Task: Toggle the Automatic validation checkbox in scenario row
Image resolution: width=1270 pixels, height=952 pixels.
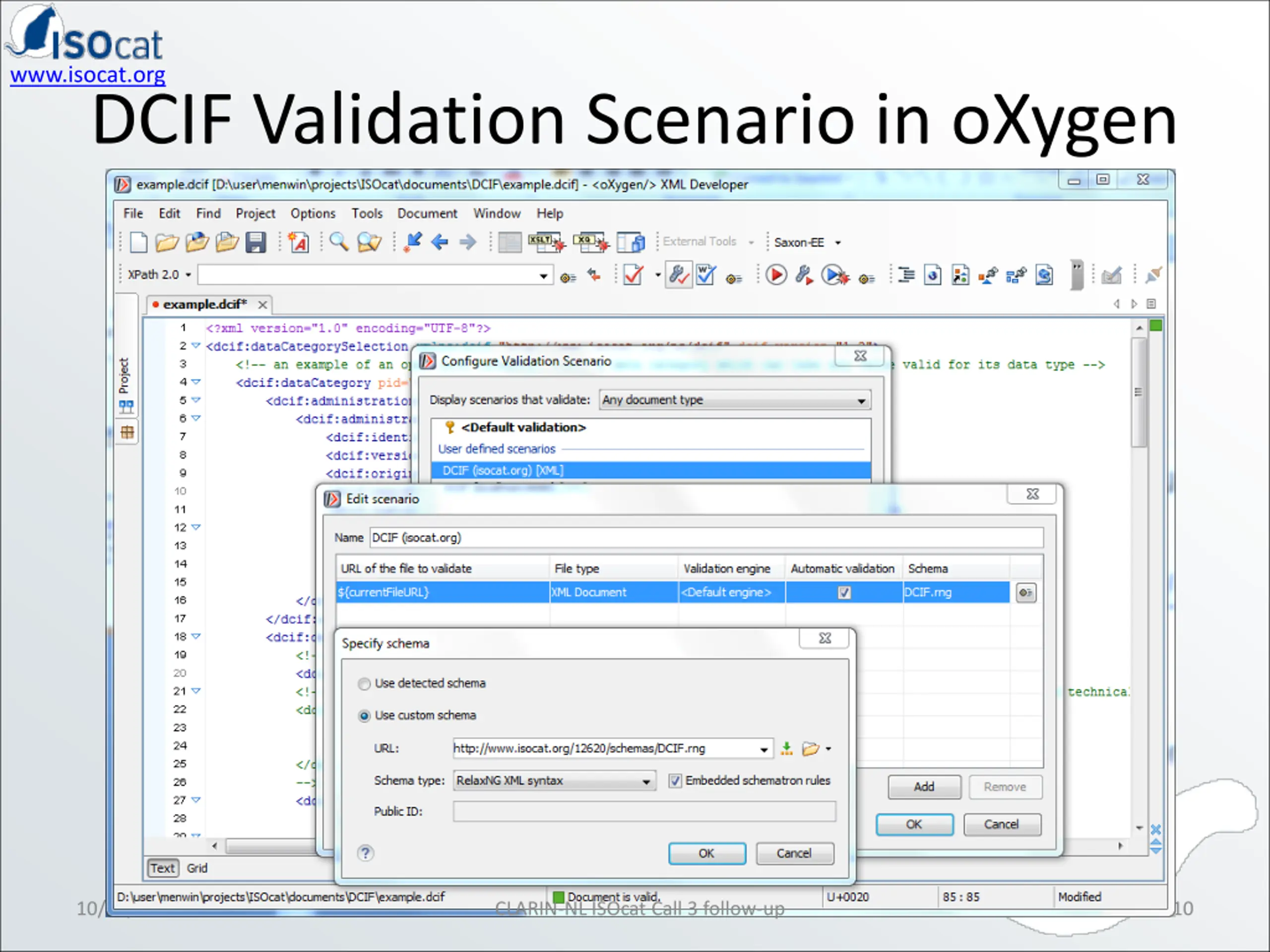Action: pos(844,592)
